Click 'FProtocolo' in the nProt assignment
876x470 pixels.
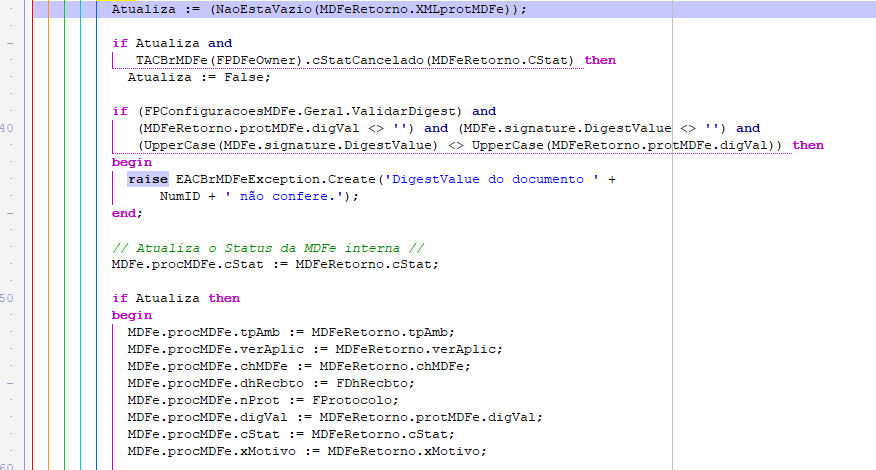click(x=353, y=401)
